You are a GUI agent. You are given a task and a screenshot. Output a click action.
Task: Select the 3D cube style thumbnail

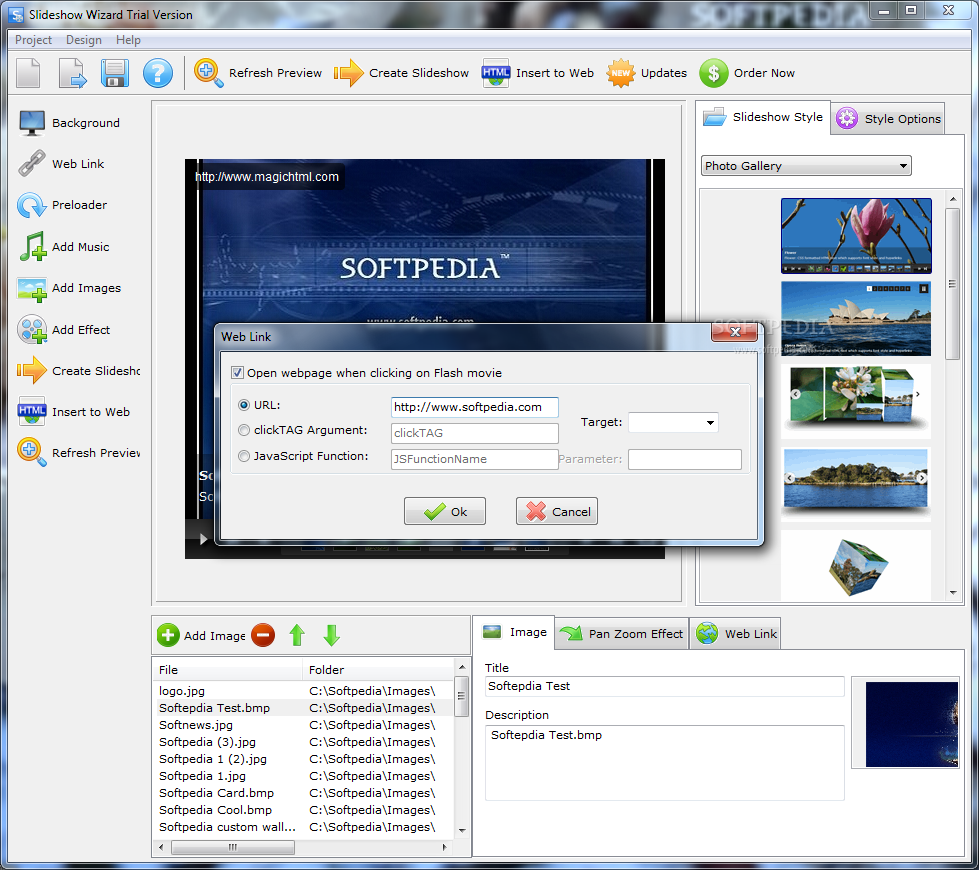point(856,565)
